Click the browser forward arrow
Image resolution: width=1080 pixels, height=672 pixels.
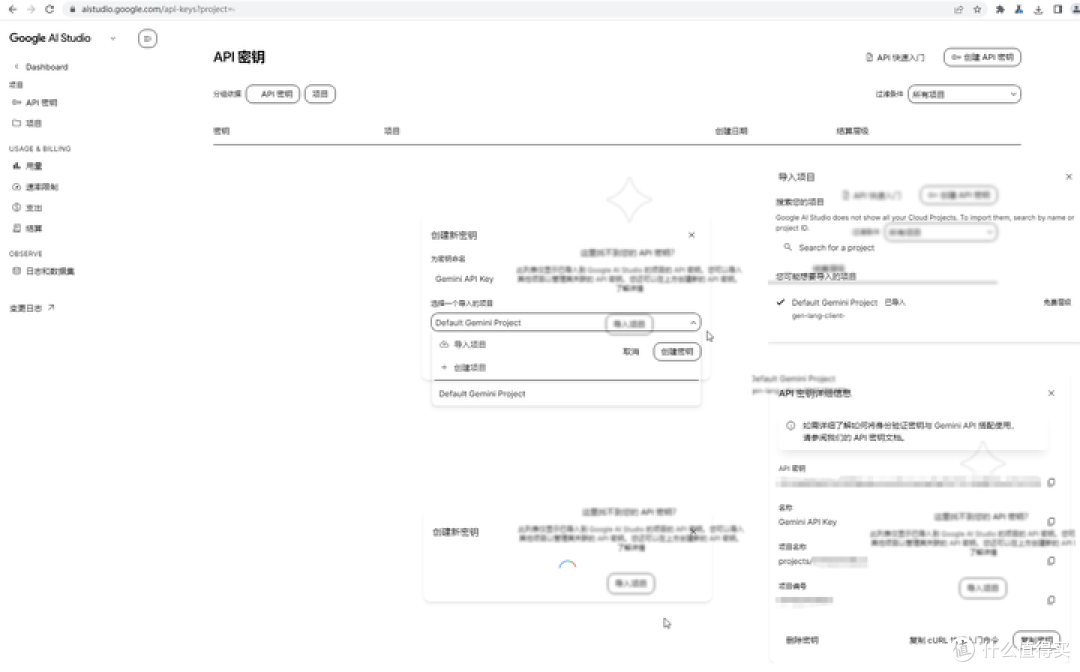pyautogui.click(x=31, y=9)
